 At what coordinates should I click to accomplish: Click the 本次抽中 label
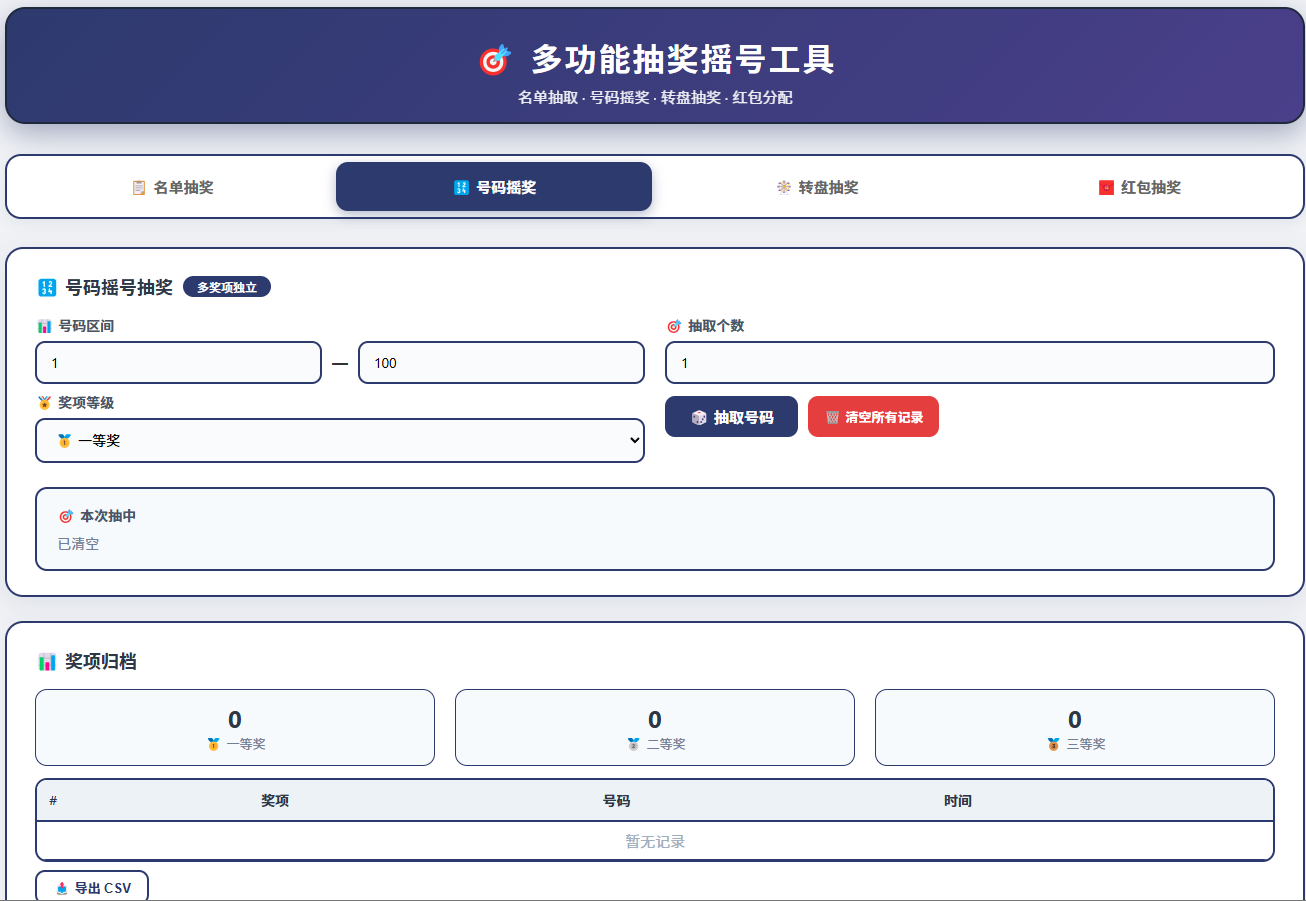(108, 516)
